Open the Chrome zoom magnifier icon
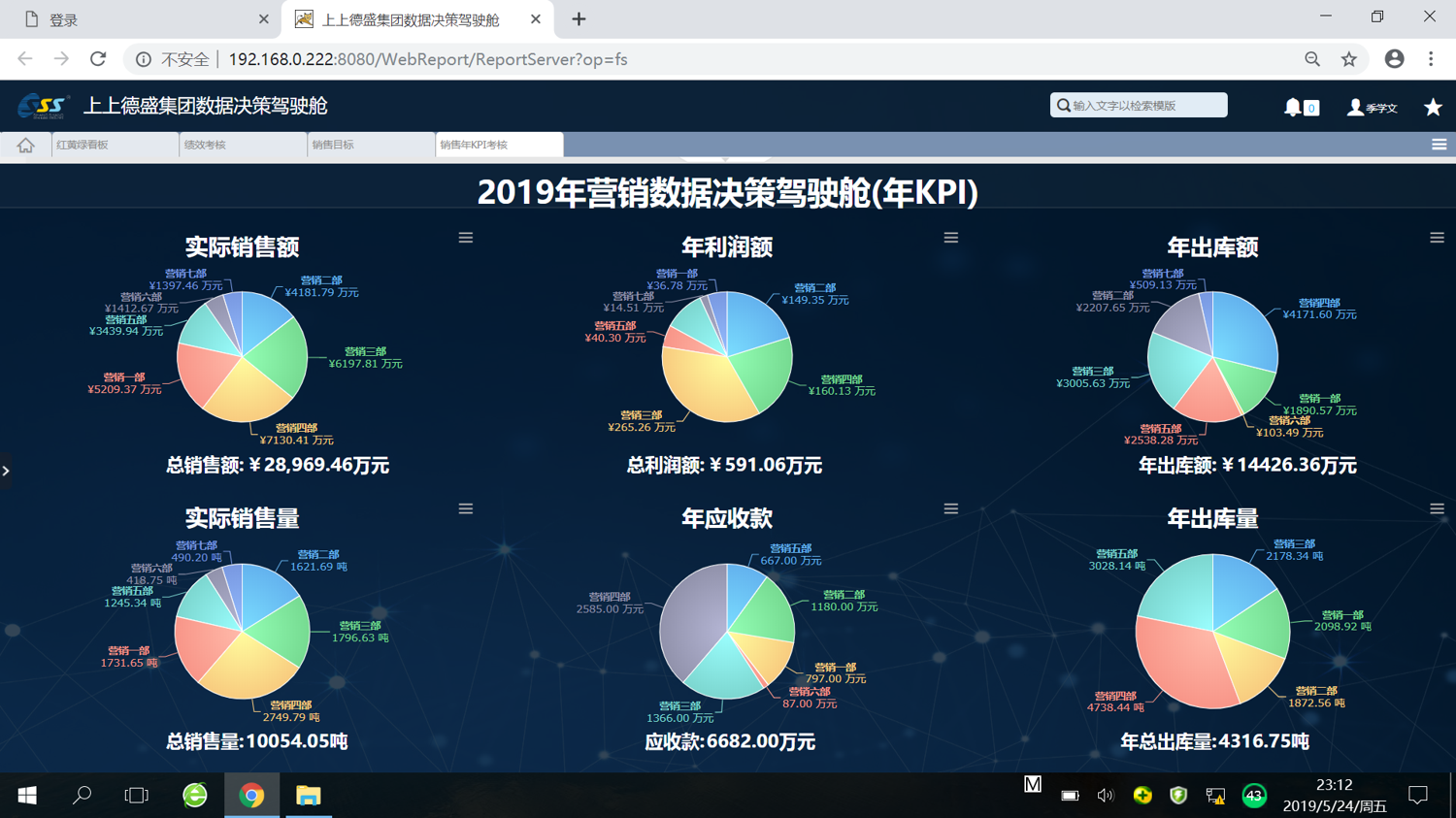The height and width of the screenshot is (818, 1456). (x=1312, y=59)
